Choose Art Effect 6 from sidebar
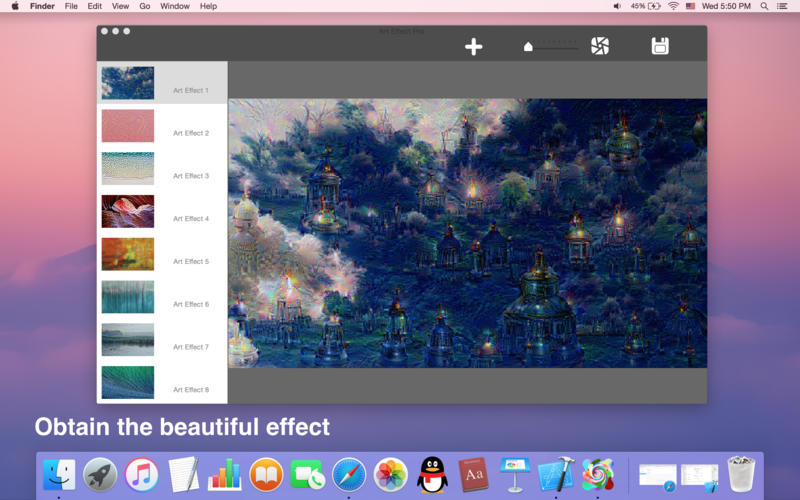The height and width of the screenshot is (500, 800). pyautogui.click(x=128, y=297)
